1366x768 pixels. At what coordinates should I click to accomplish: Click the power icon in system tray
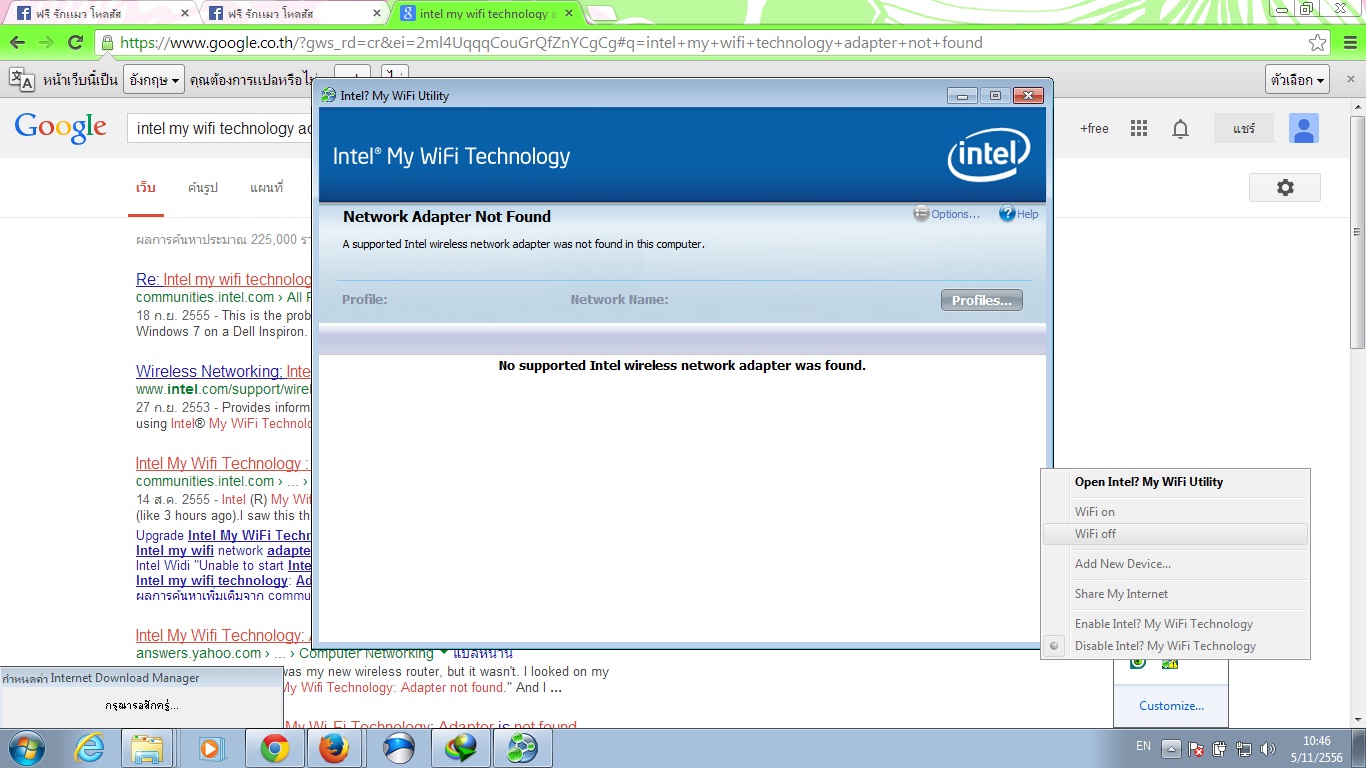tap(1220, 749)
